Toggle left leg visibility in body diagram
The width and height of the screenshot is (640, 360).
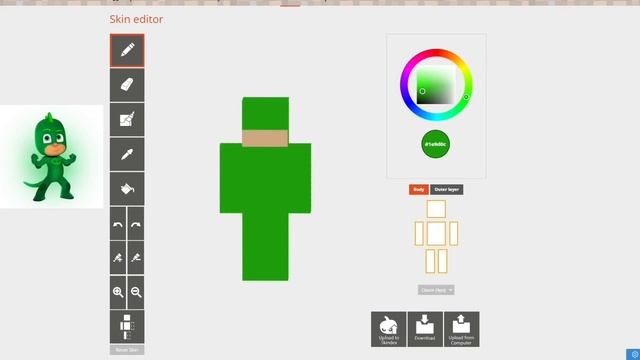(x=442, y=261)
